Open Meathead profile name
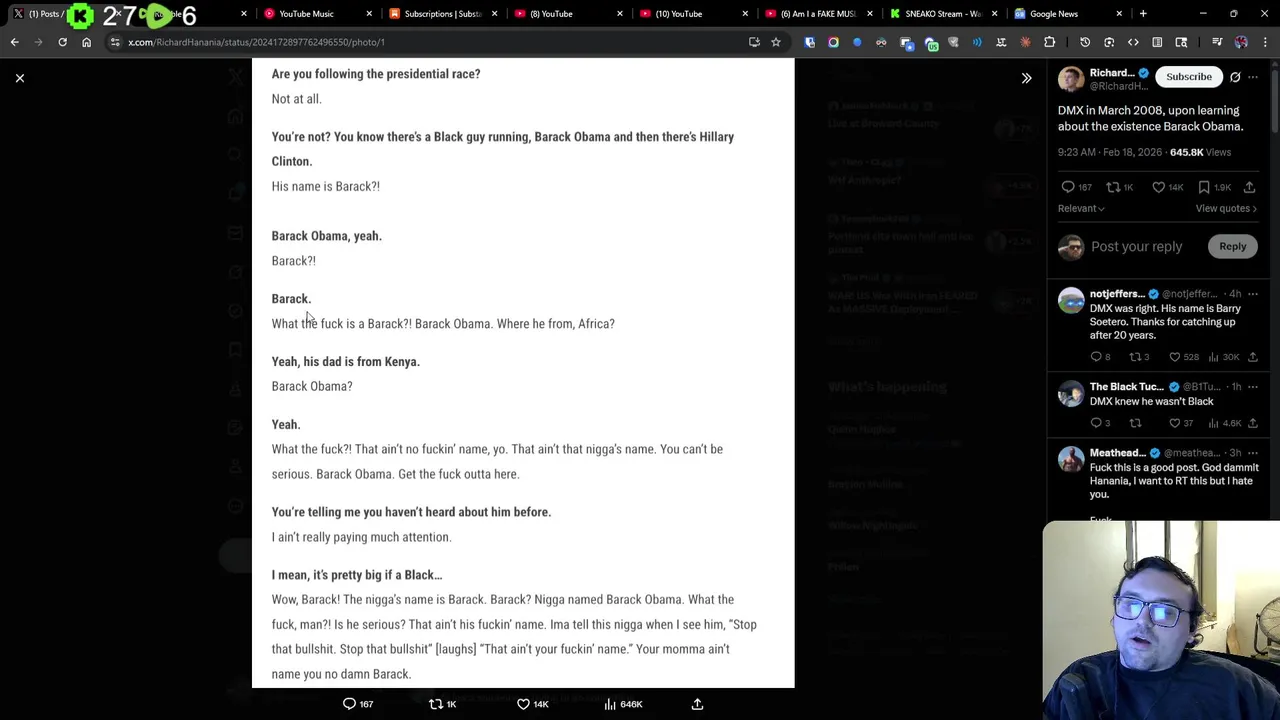Image resolution: width=1280 pixels, height=720 pixels. pyautogui.click(x=1117, y=453)
